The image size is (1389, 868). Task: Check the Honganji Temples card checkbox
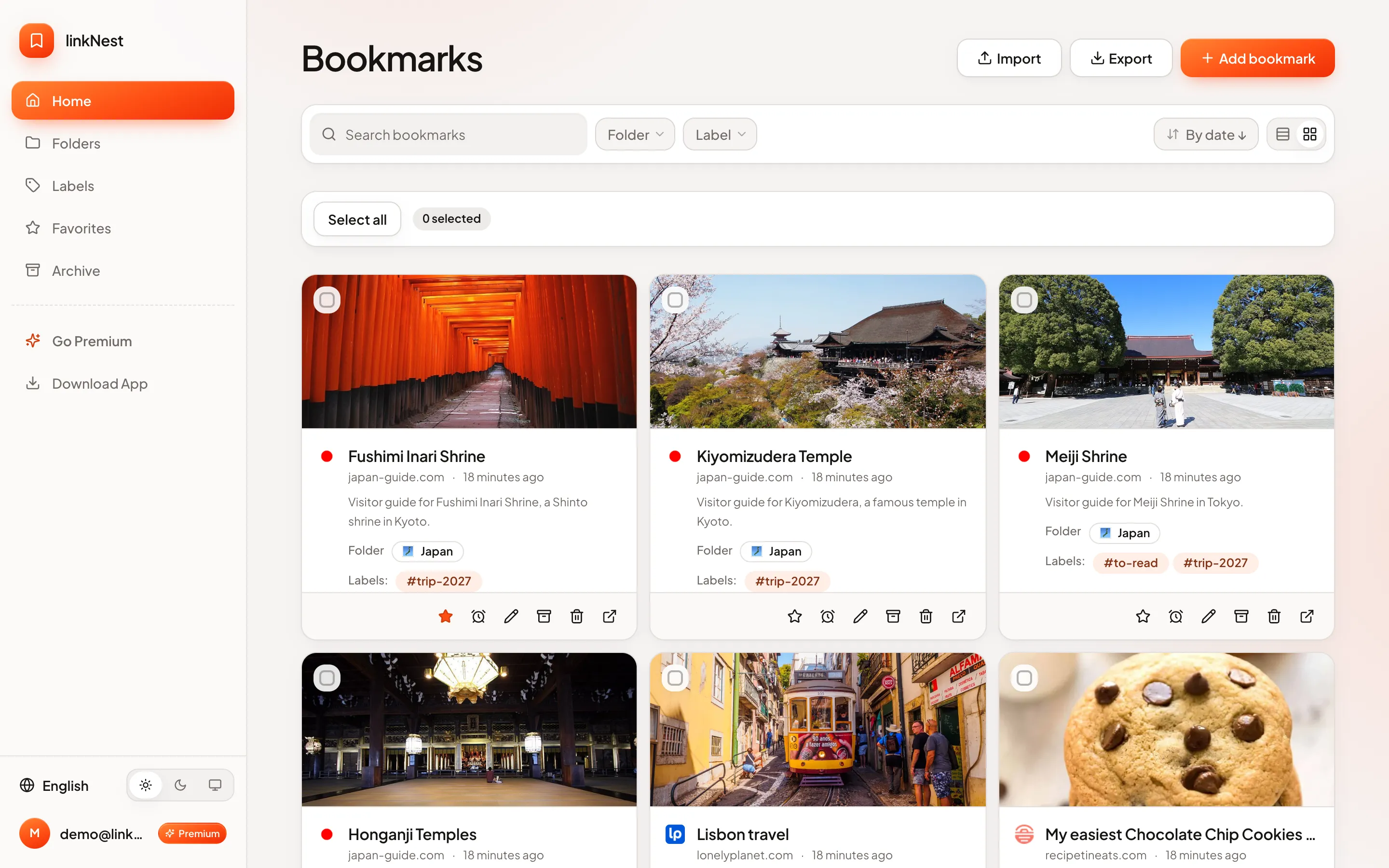pos(327,678)
